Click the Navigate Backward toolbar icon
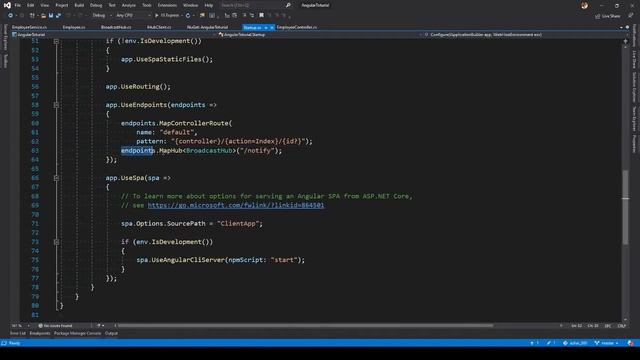 tap(11, 16)
